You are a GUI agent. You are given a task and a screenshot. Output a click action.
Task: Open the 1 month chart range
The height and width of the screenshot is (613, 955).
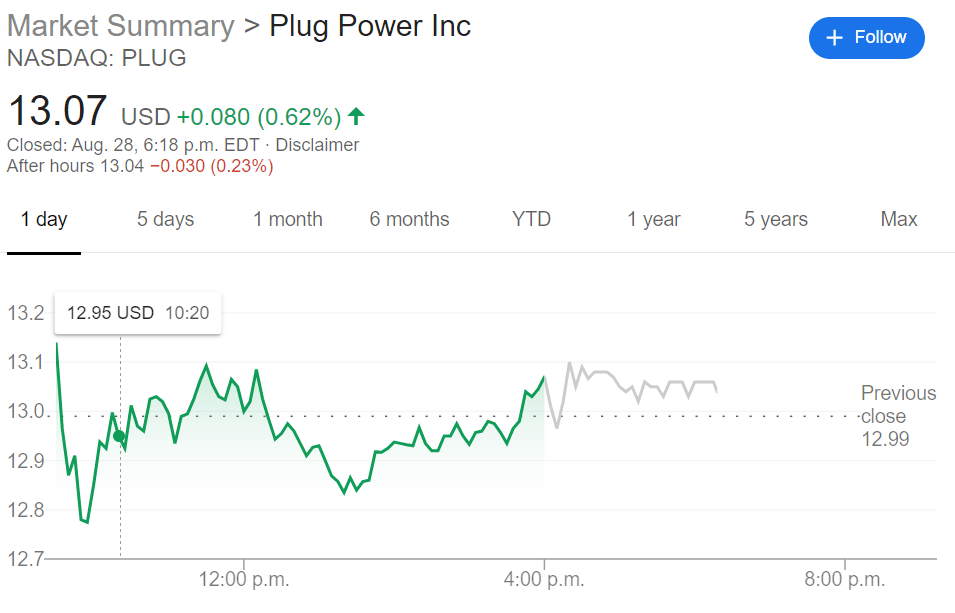coord(288,220)
